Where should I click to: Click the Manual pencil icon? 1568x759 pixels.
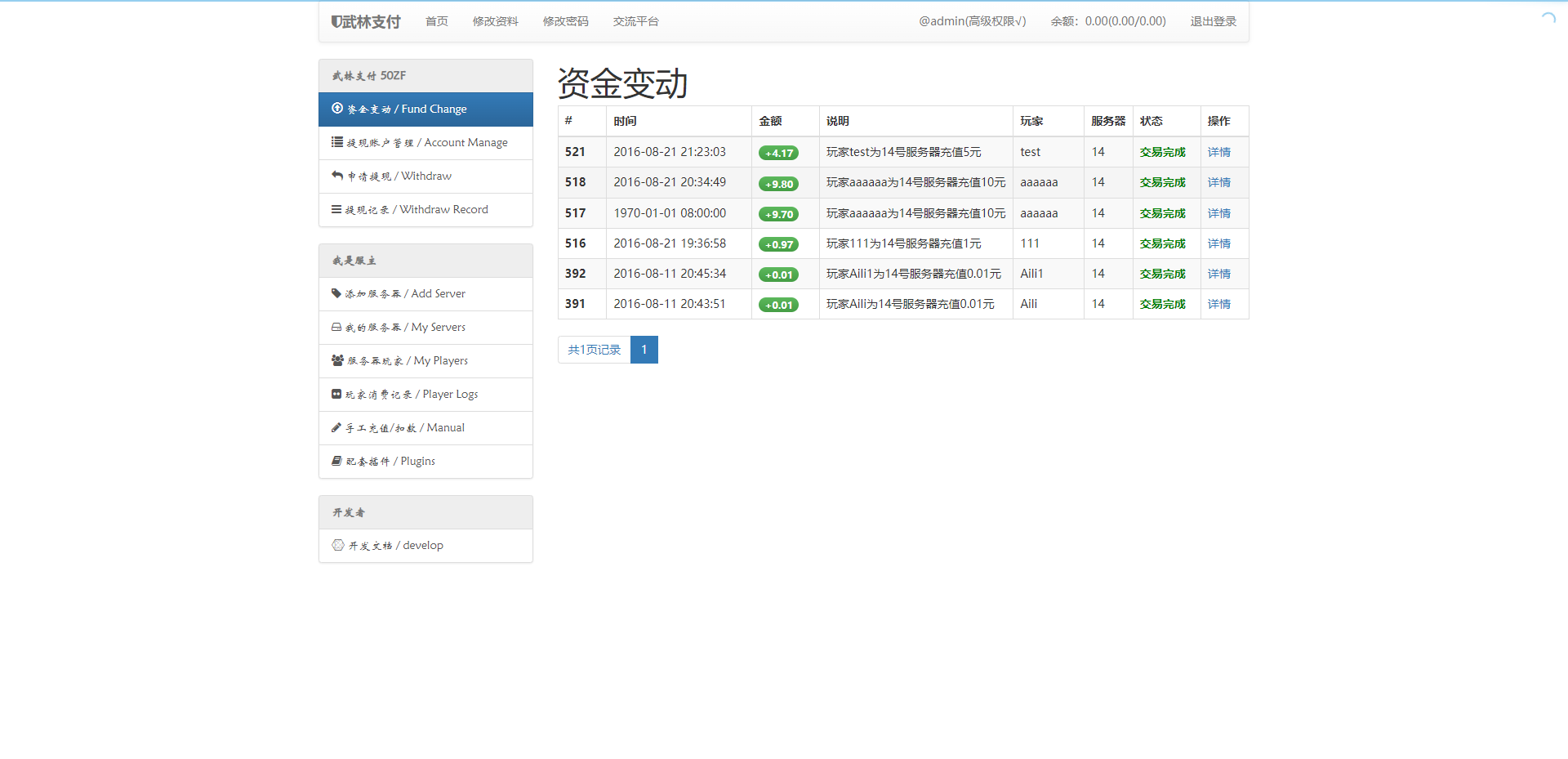point(336,427)
